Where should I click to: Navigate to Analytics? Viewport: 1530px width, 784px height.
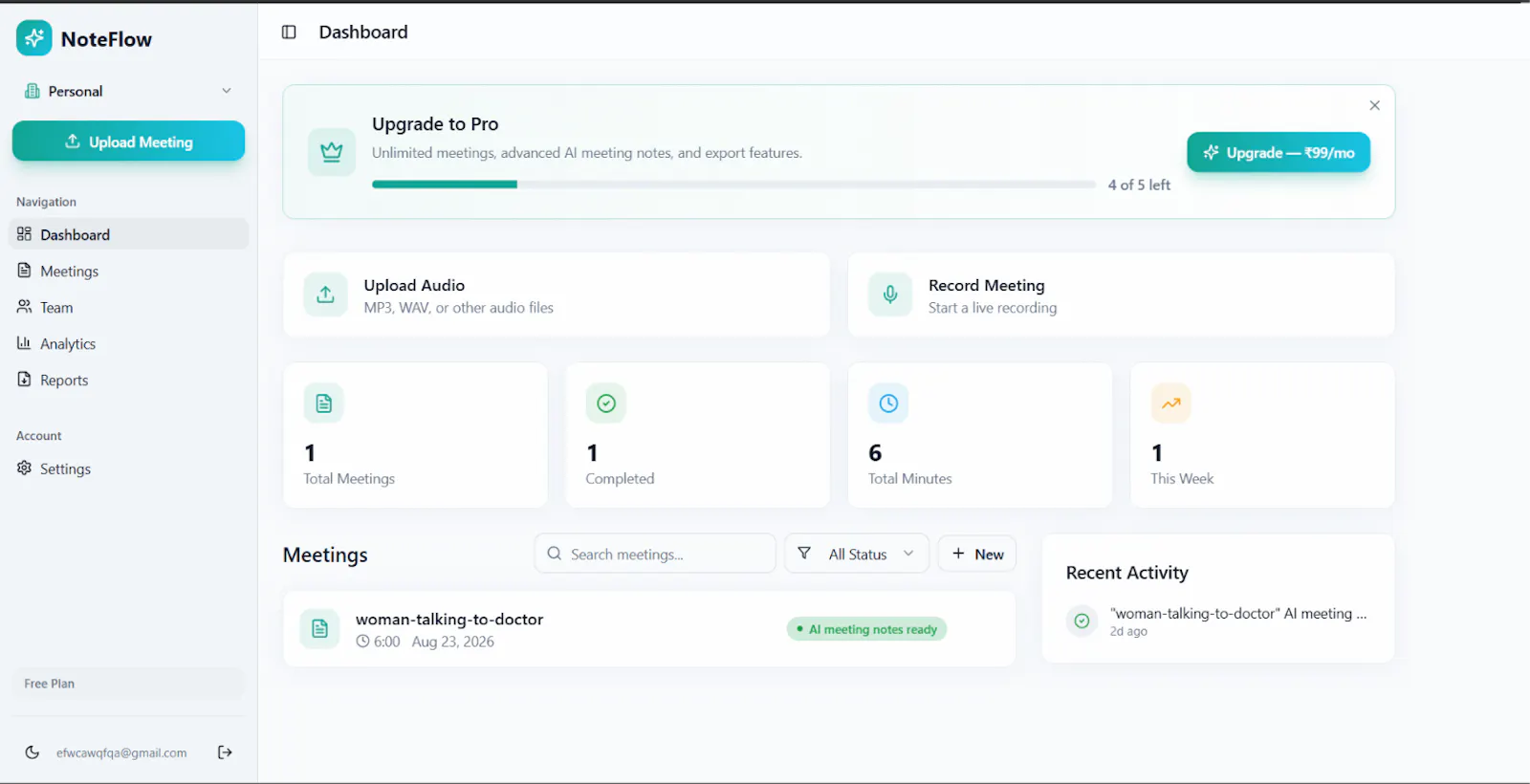click(x=128, y=343)
